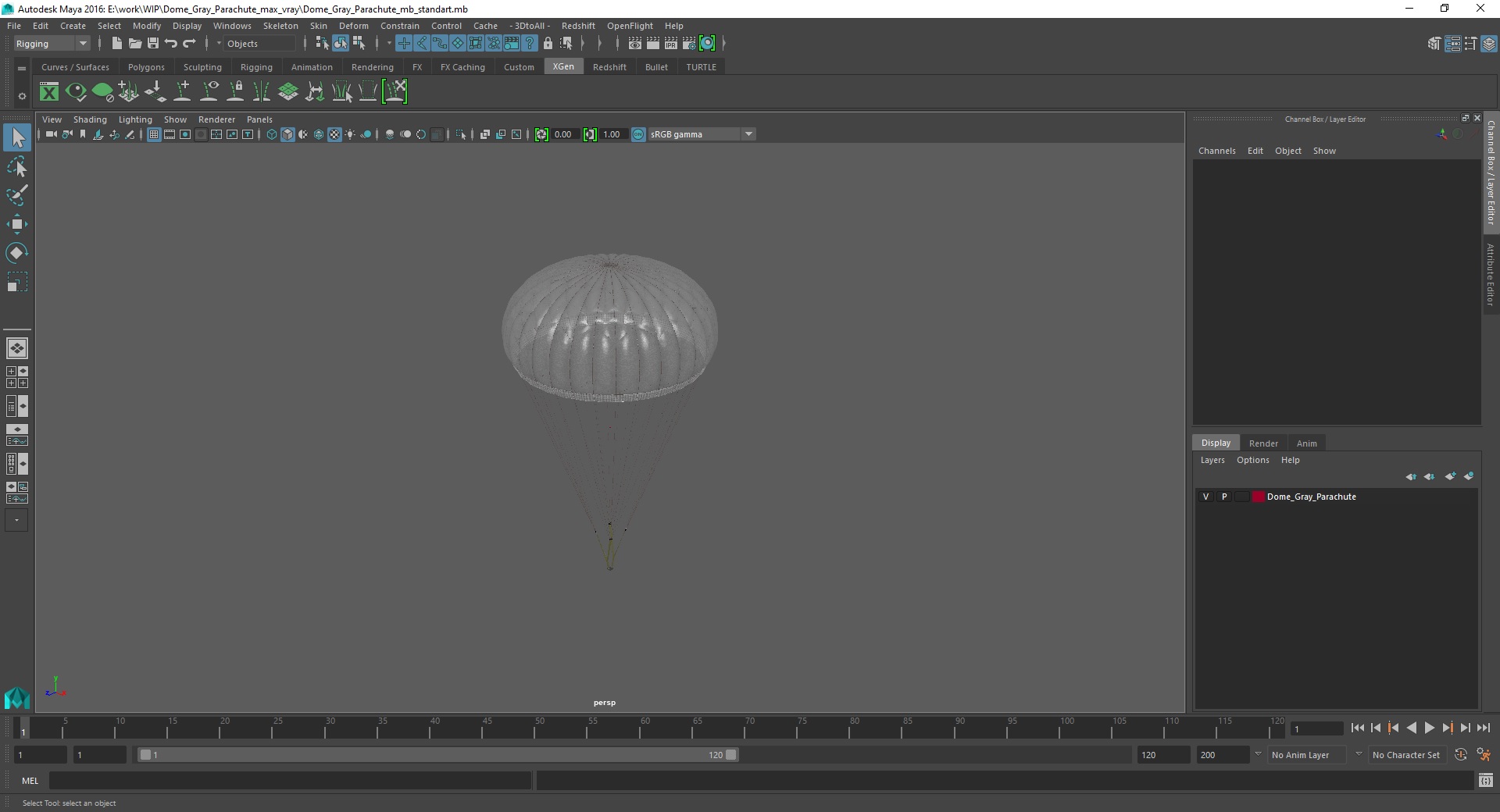
Task: Open the Channels menu in Channel Box
Action: click(x=1216, y=151)
